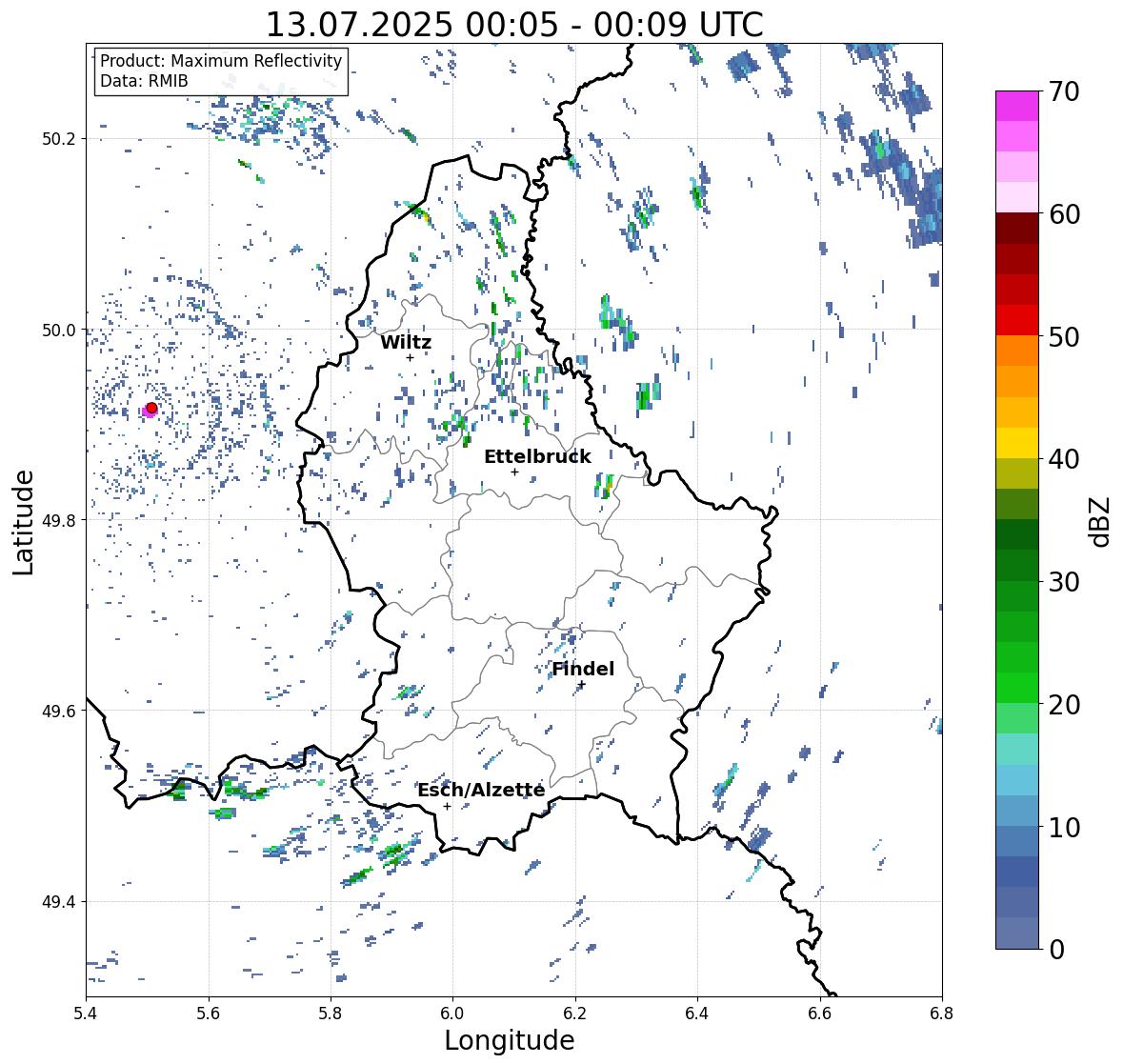Click the longitude tick label 6.2
Screen dimensions: 1123x1064
coord(575,1014)
